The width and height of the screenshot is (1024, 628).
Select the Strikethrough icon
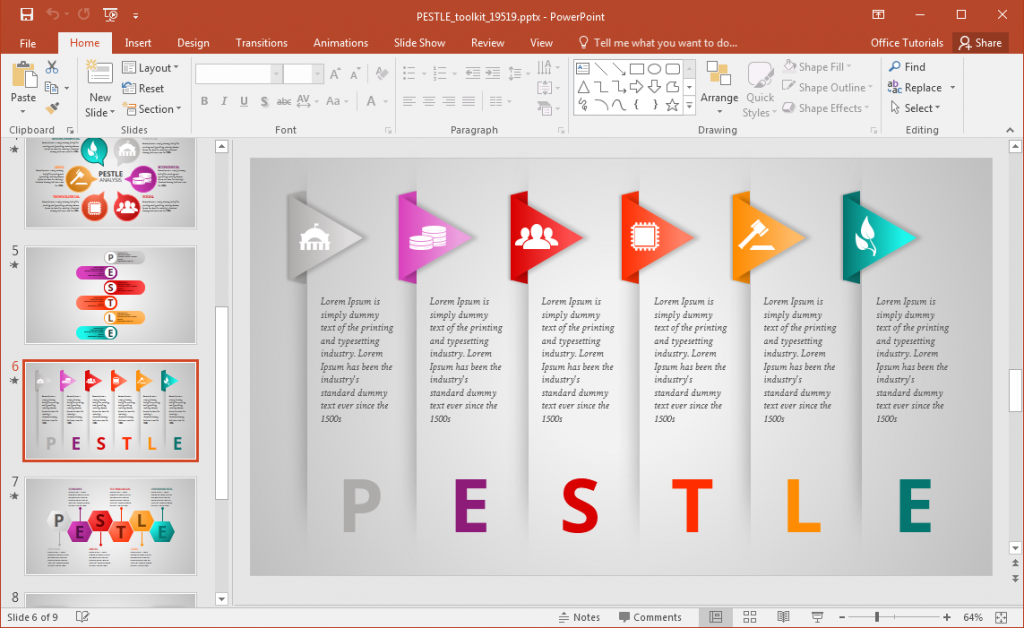[283, 101]
